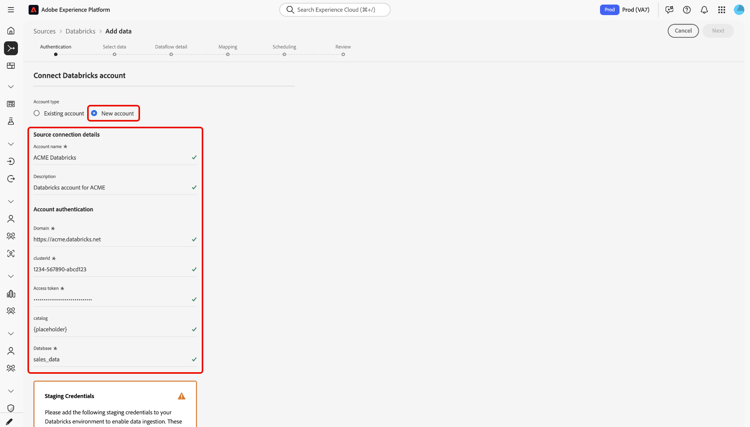The image size is (750, 427).
Task: Click the masked Access token field
Action: [115, 299]
